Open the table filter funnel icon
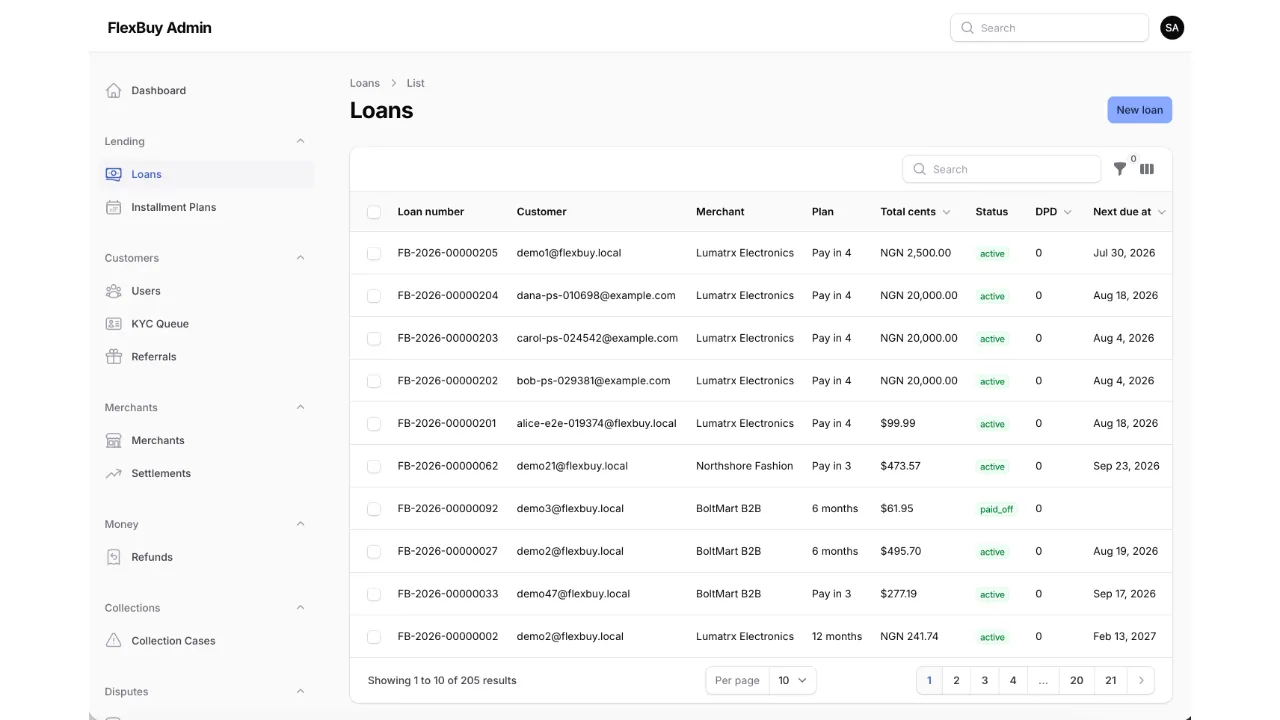 [x=1120, y=169]
